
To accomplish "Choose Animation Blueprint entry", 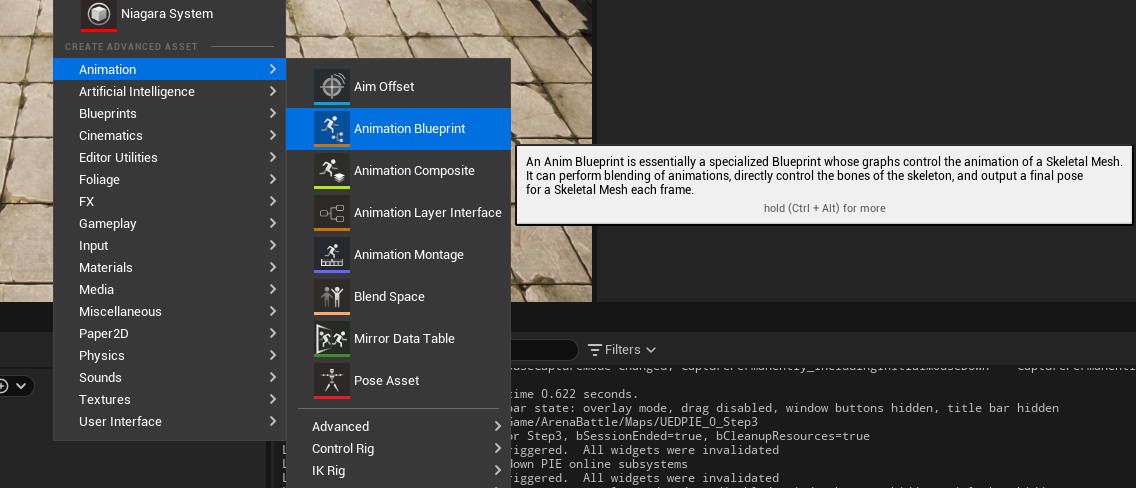I will click(x=398, y=128).
